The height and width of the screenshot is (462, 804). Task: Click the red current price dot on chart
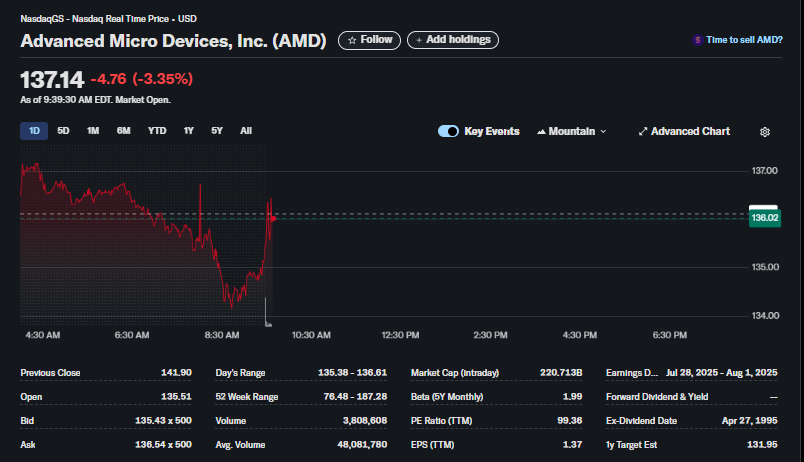(273, 219)
